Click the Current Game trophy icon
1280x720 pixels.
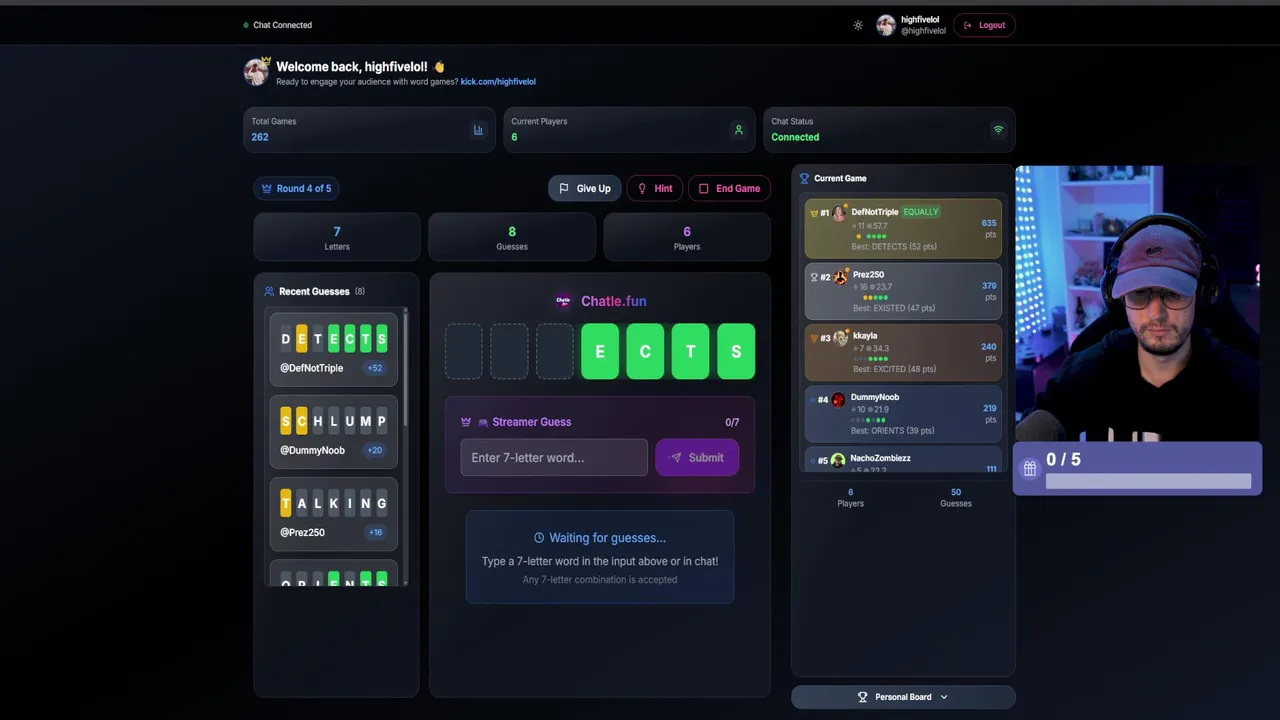804,178
